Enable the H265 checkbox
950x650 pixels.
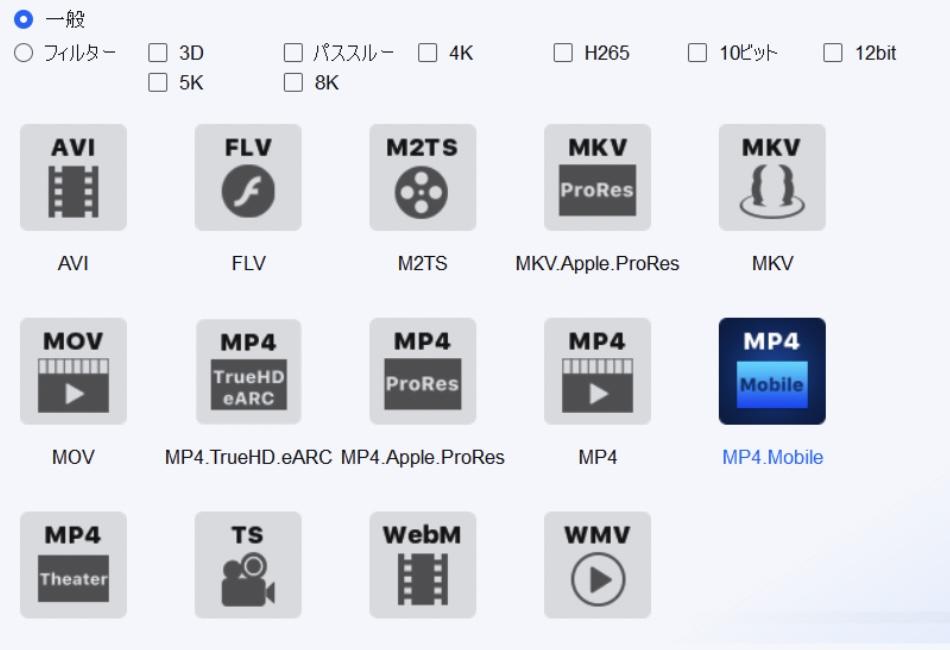click(x=563, y=53)
